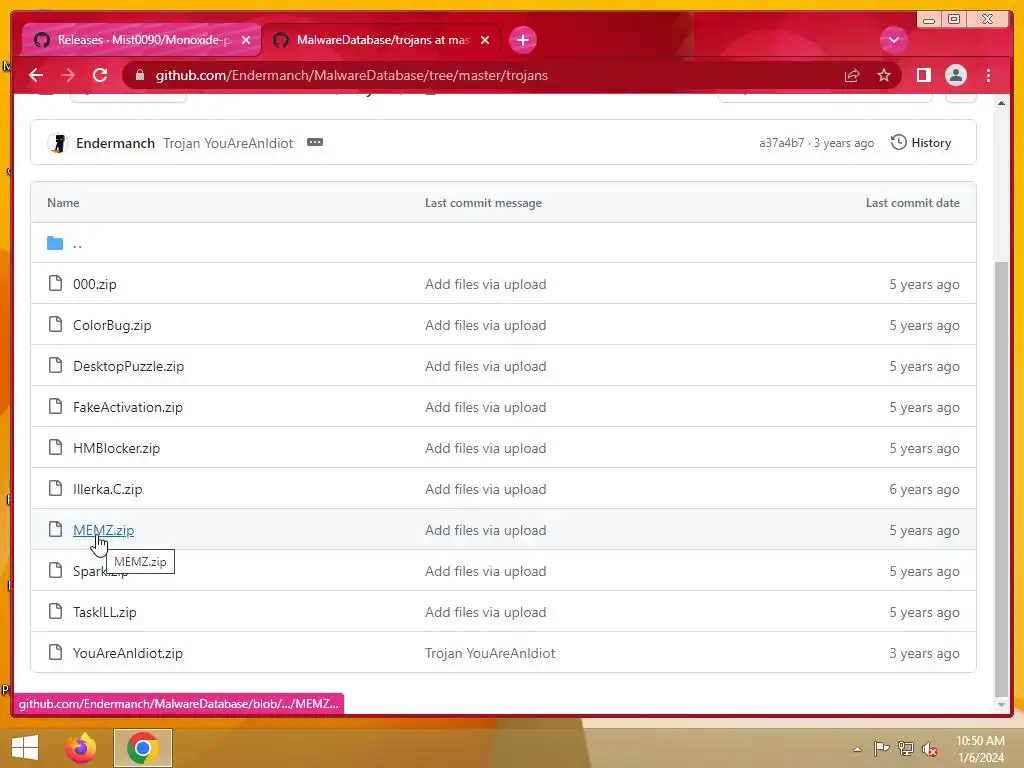
Task: Click the muted volume tray icon
Action: pos(930,749)
